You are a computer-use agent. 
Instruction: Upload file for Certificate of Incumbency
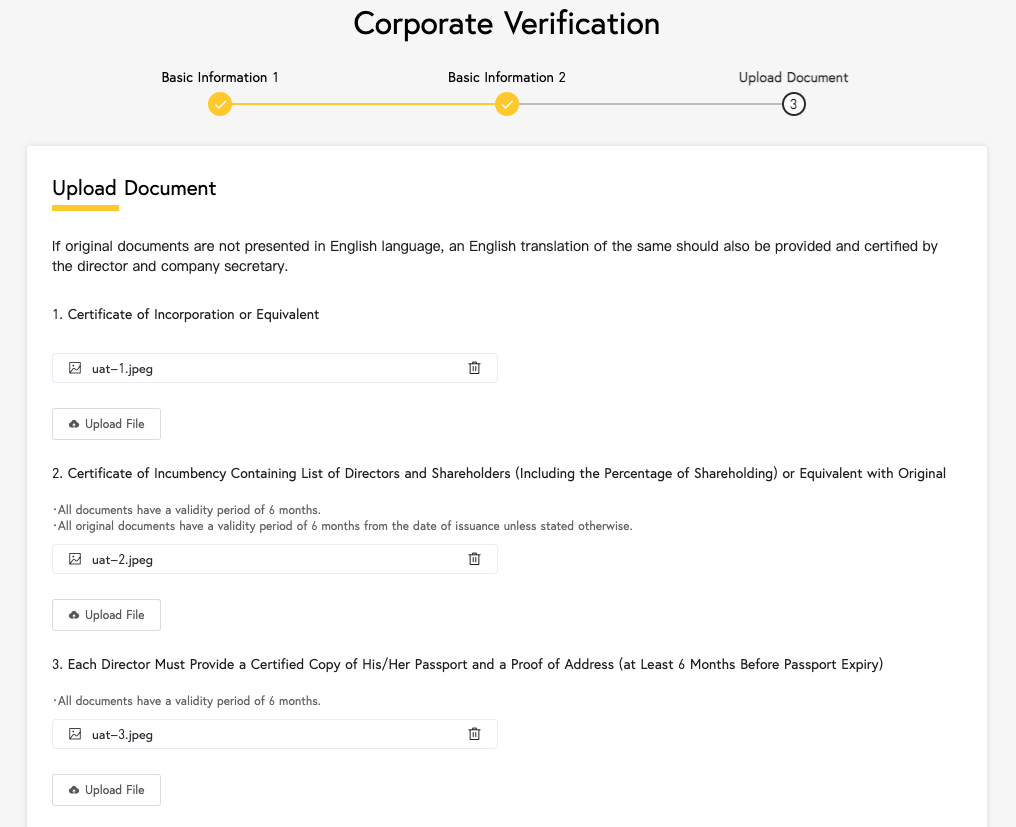coord(106,614)
